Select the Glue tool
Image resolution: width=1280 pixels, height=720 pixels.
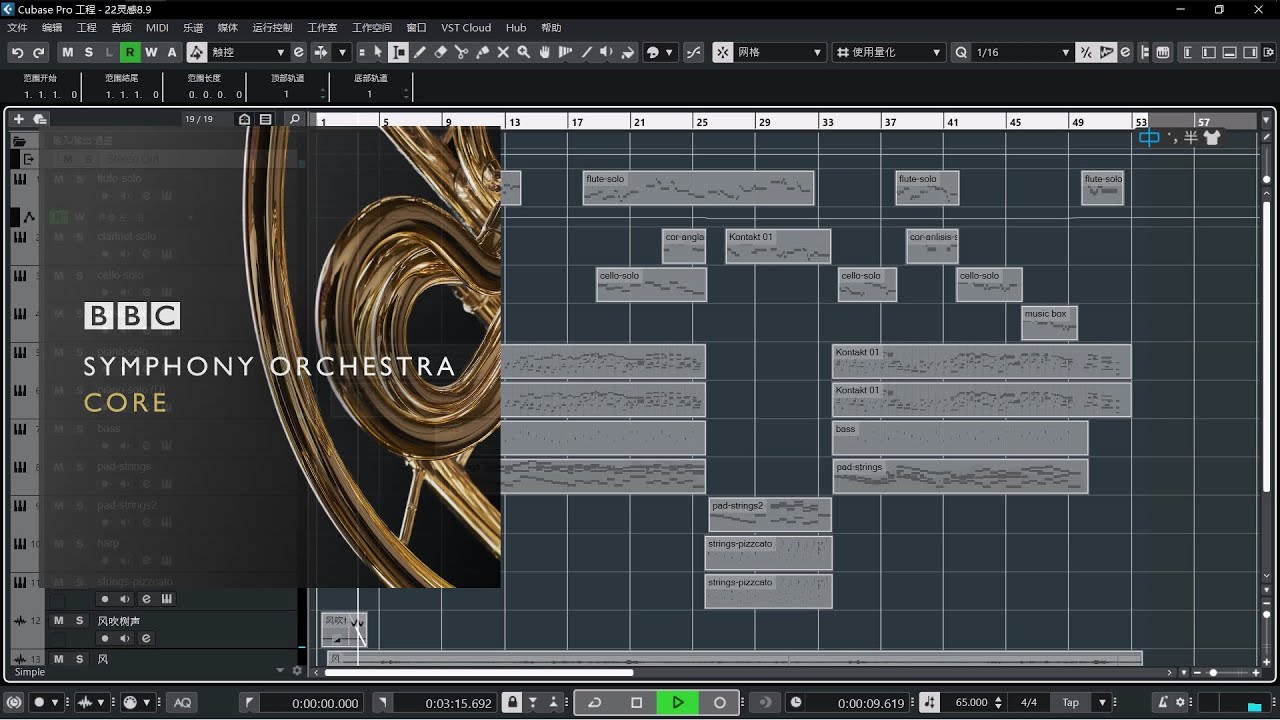(x=482, y=52)
